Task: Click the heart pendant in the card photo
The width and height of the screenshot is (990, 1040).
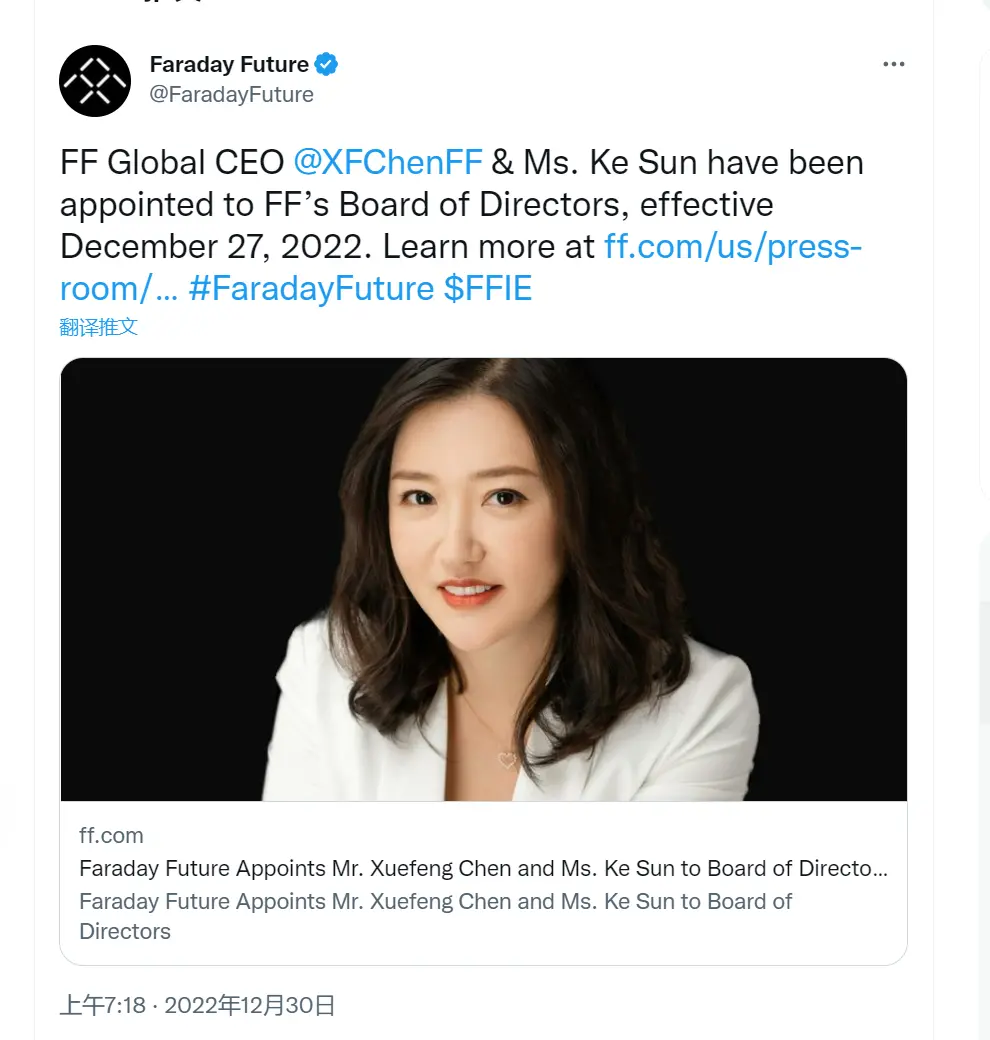Action: (507, 761)
